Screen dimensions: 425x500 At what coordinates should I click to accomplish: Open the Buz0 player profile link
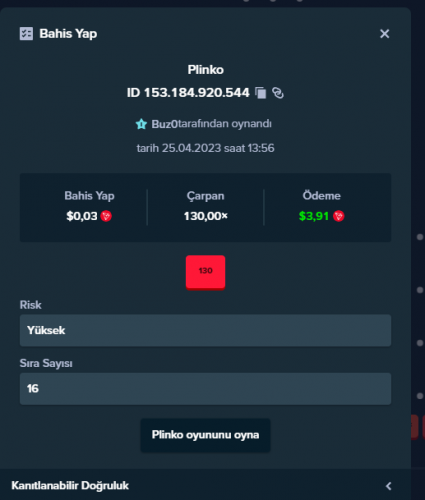165,124
